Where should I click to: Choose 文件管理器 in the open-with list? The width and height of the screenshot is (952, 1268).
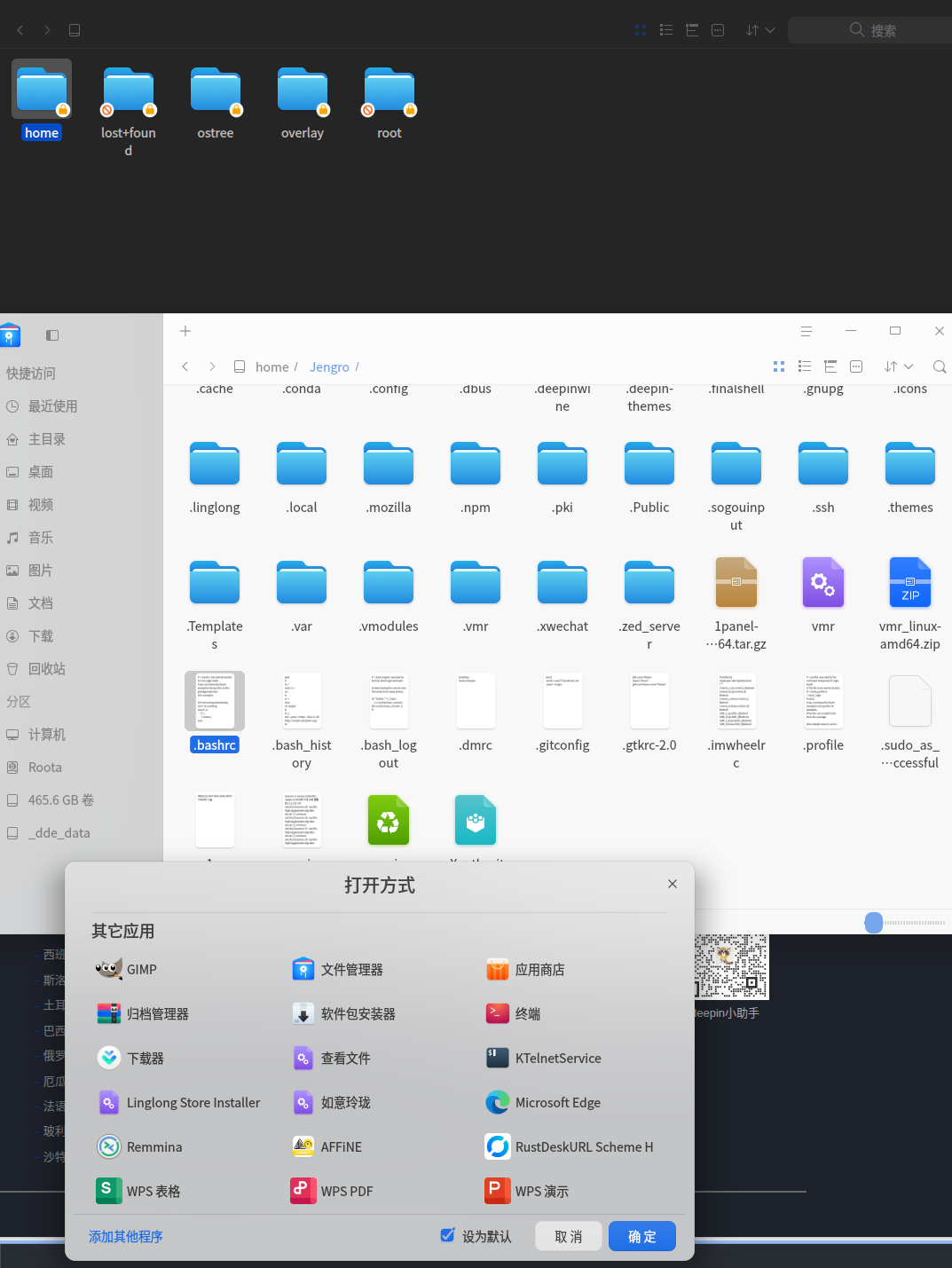[337, 969]
